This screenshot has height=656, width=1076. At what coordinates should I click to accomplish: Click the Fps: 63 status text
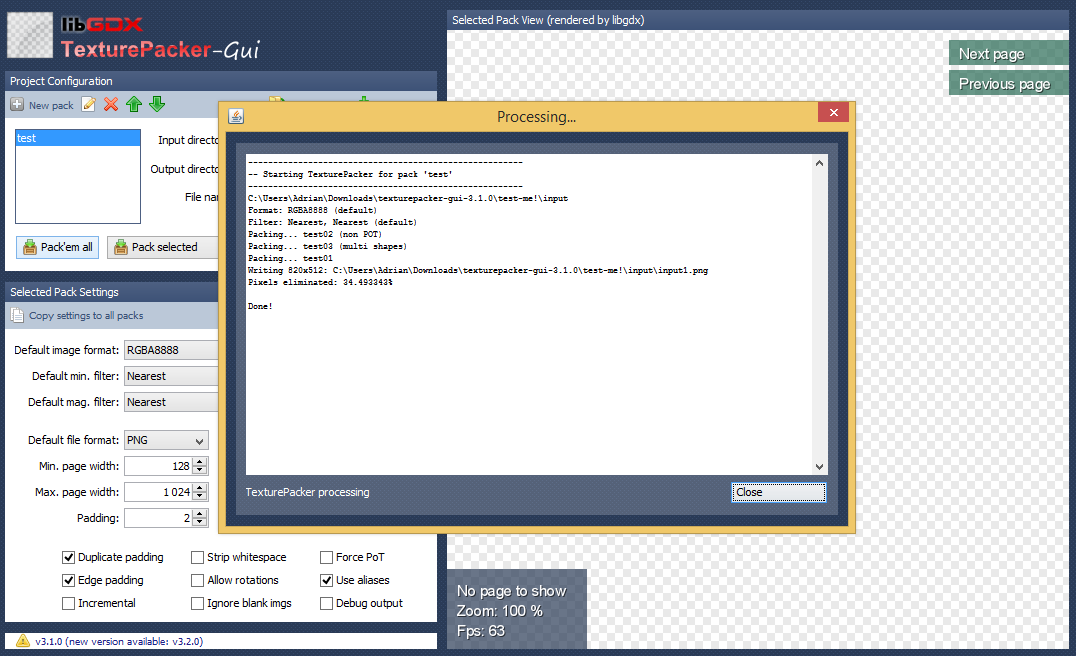click(x=480, y=631)
